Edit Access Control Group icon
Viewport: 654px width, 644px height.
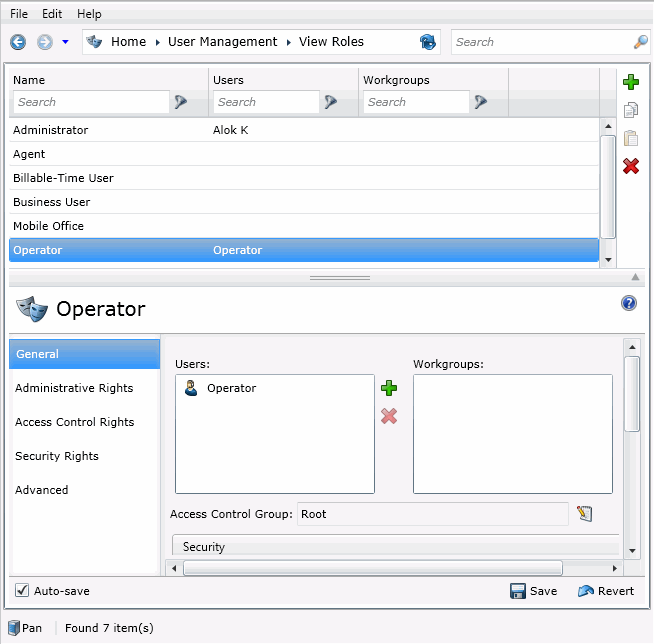tap(586, 514)
